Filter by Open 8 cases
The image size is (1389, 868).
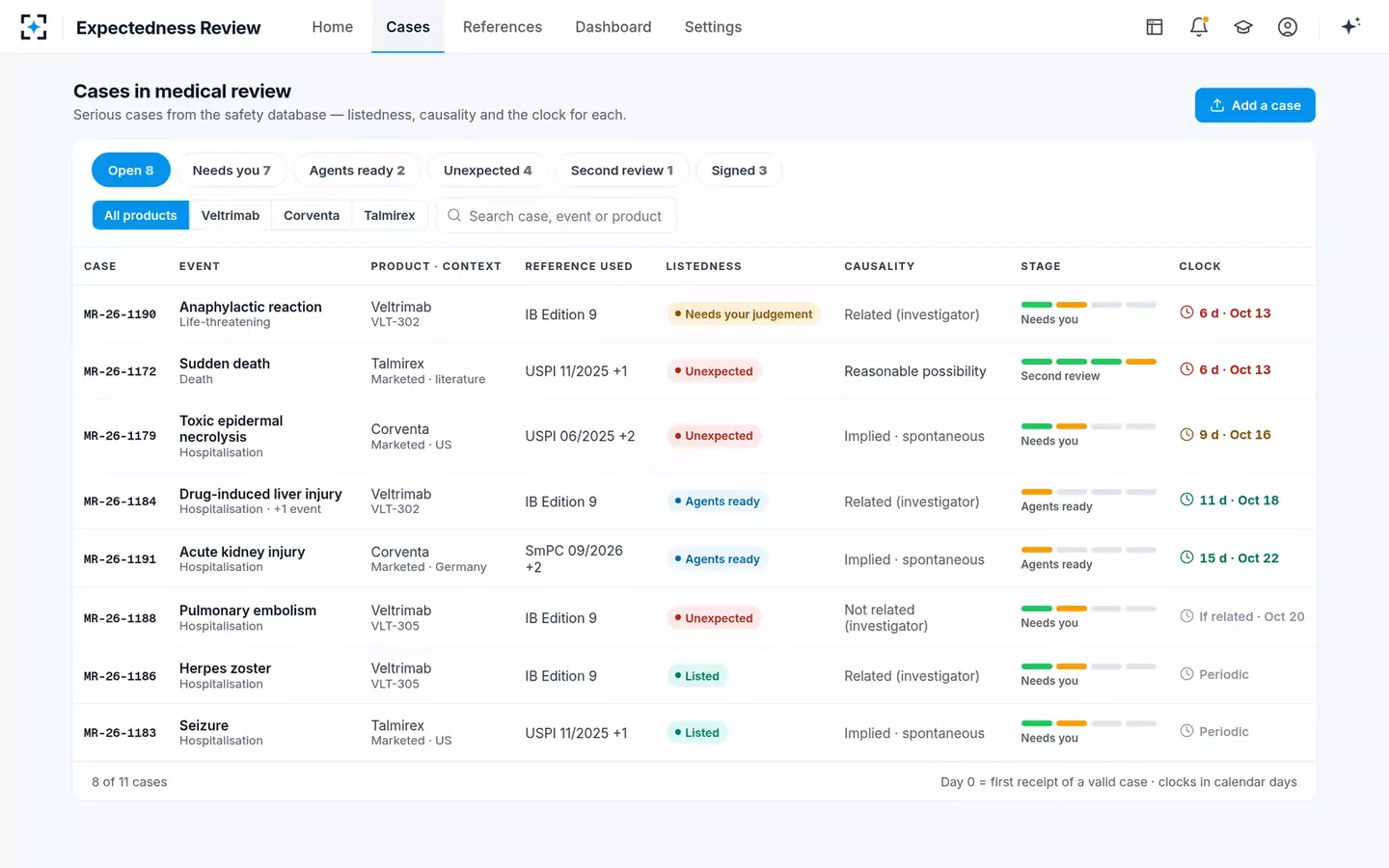131,170
